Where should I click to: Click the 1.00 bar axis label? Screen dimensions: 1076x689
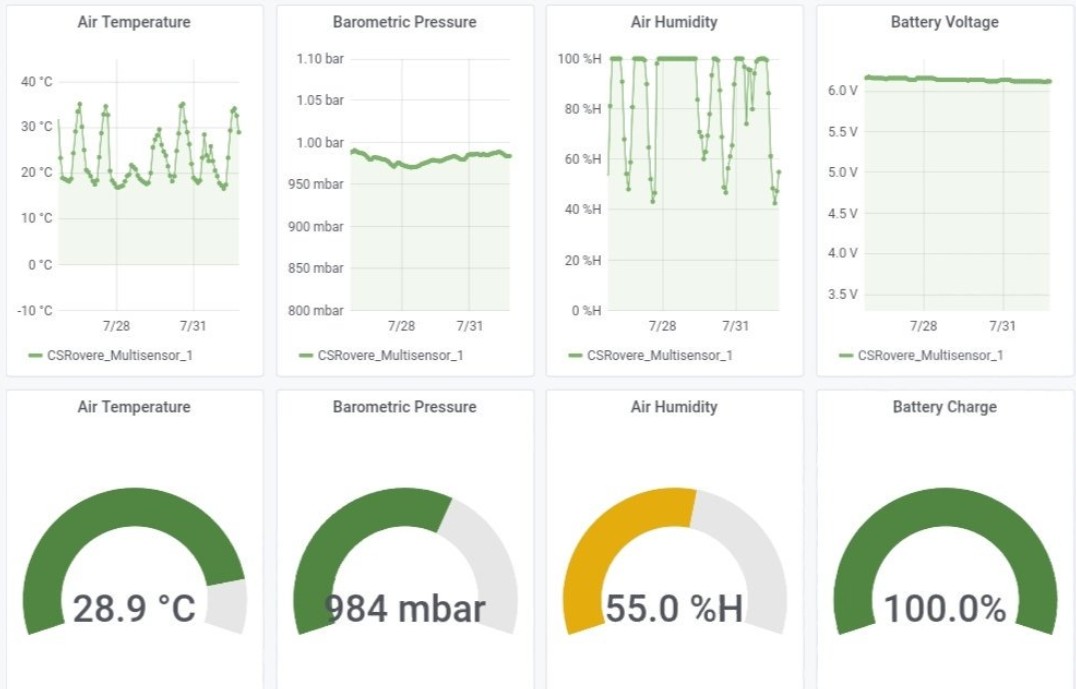pyautogui.click(x=320, y=143)
